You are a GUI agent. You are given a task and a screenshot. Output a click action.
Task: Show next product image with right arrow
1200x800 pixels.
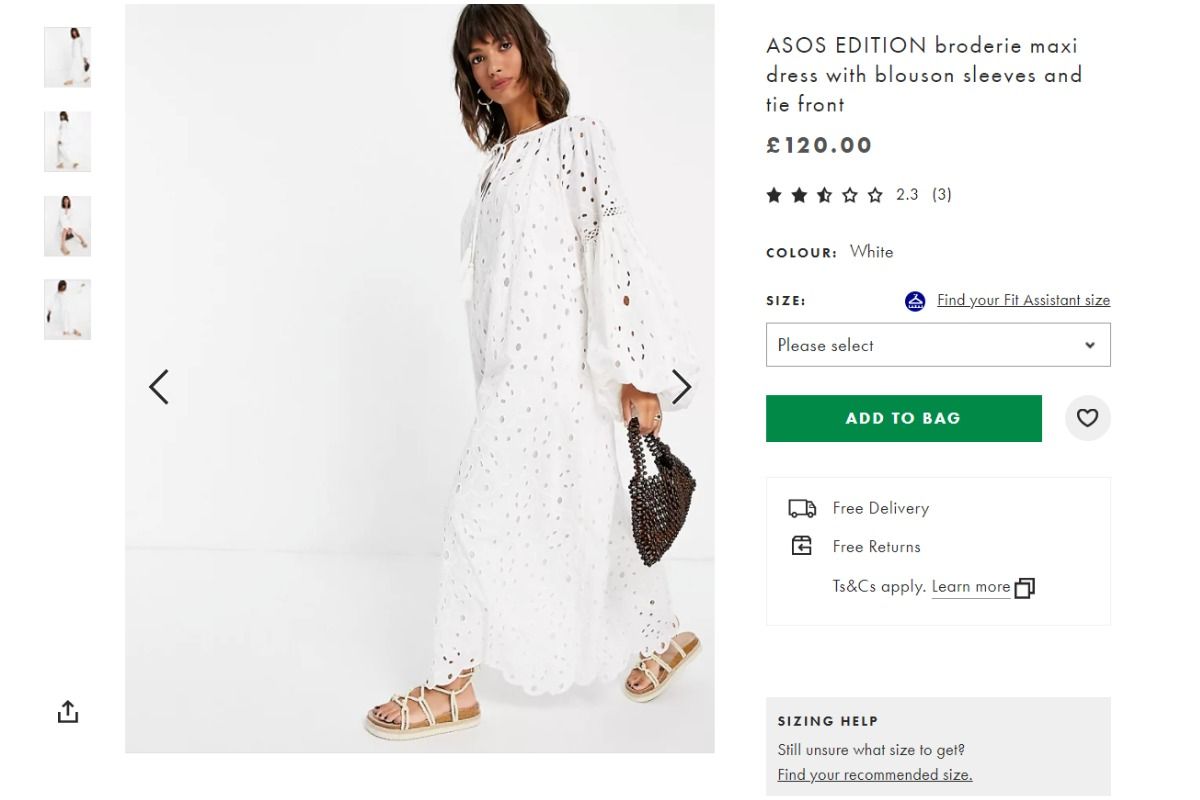[x=681, y=387]
